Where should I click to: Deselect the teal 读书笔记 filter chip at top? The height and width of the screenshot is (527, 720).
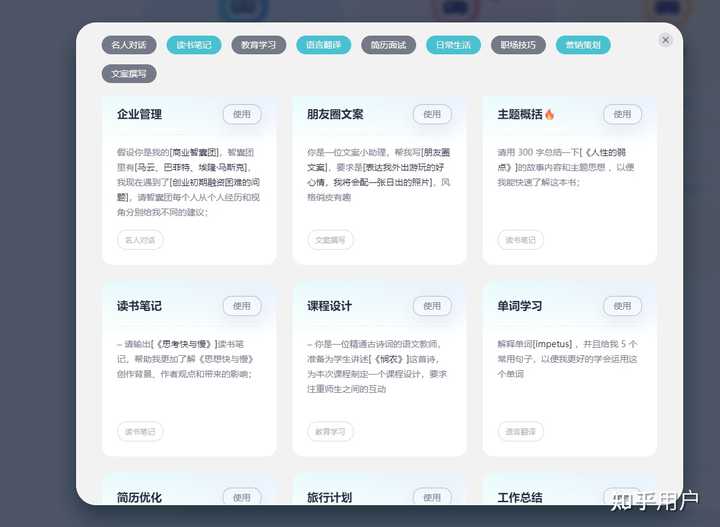(194, 45)
